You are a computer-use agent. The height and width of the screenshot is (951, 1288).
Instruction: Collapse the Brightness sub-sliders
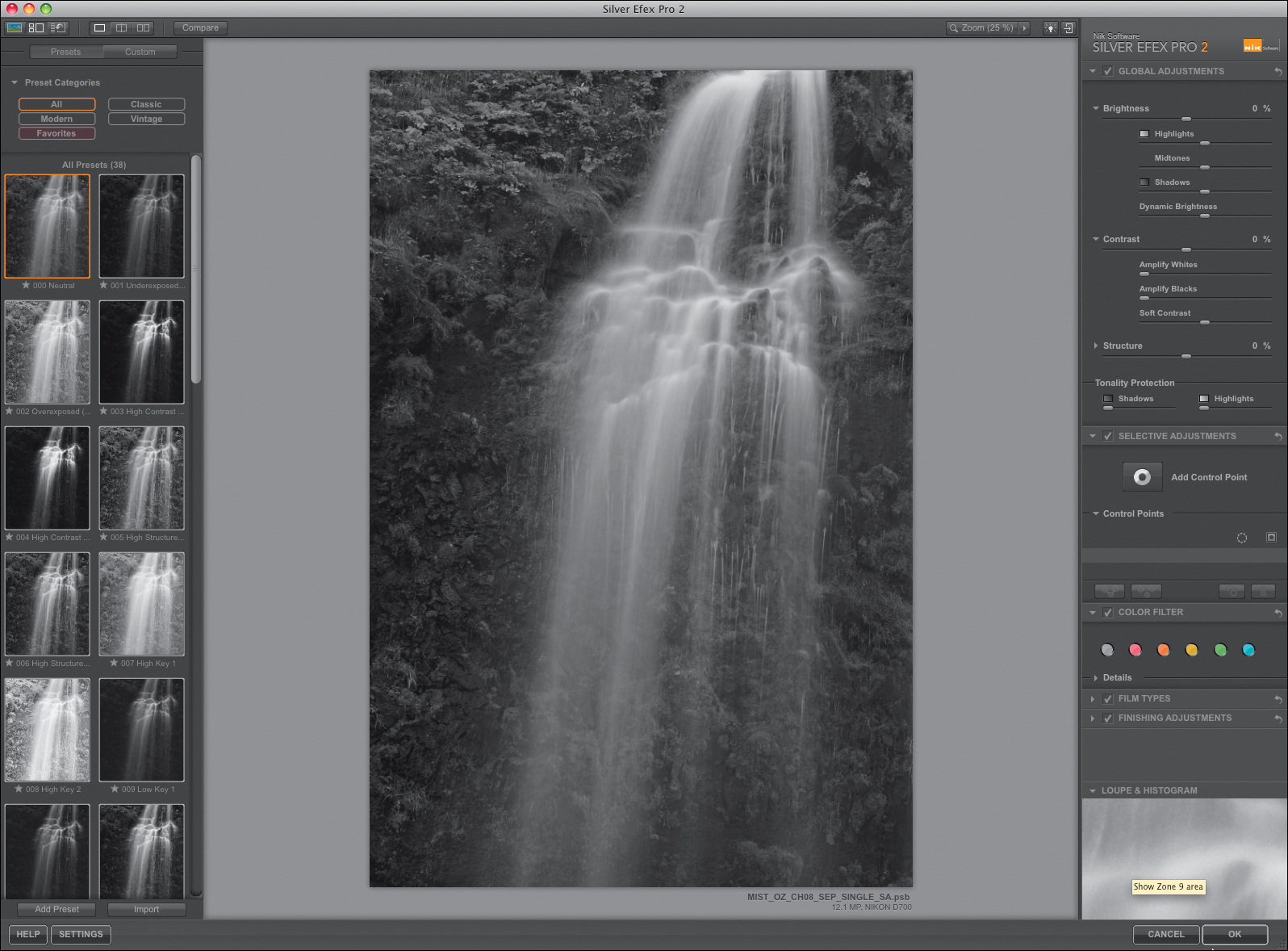(x=1096, y=108)
